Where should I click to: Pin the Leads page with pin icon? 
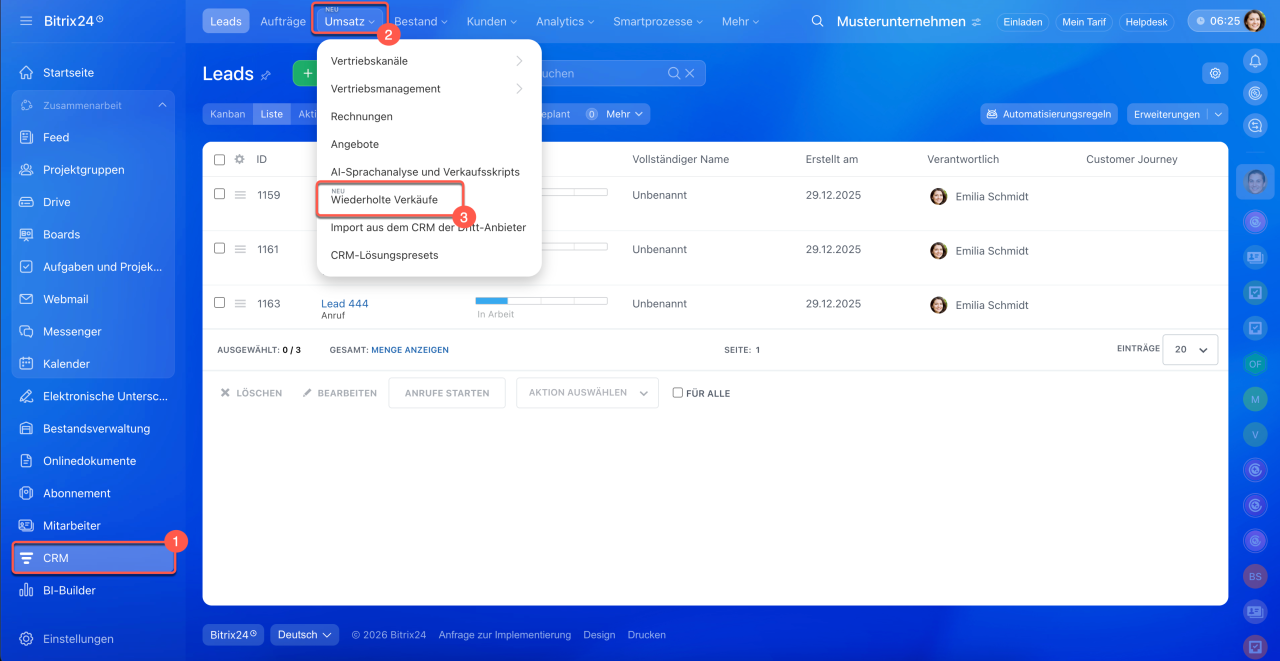click(x=266, y=75)
